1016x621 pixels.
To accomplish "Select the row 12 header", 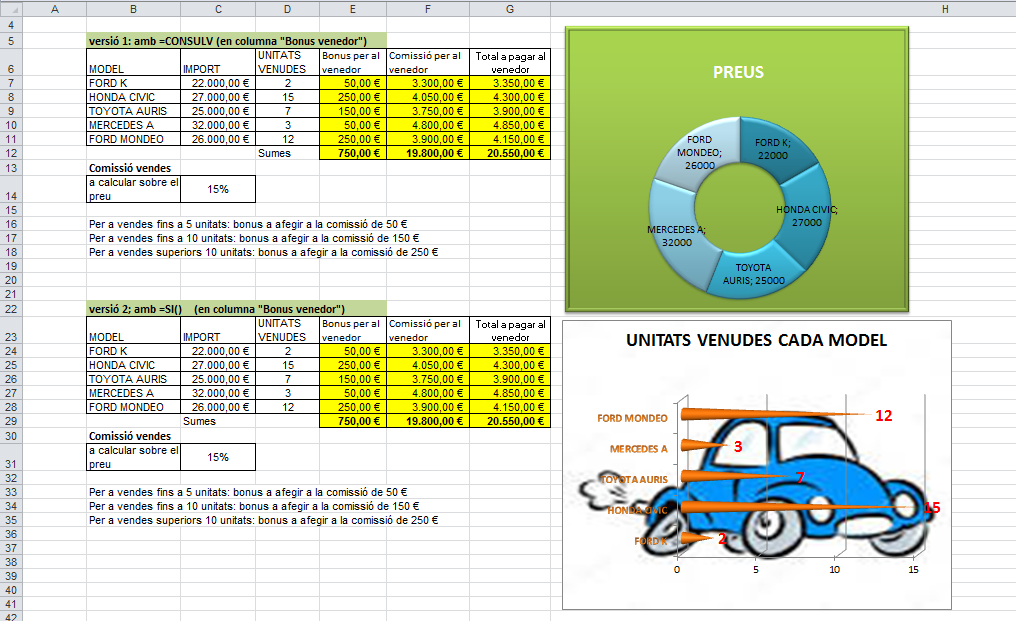I will click(11, 153).
